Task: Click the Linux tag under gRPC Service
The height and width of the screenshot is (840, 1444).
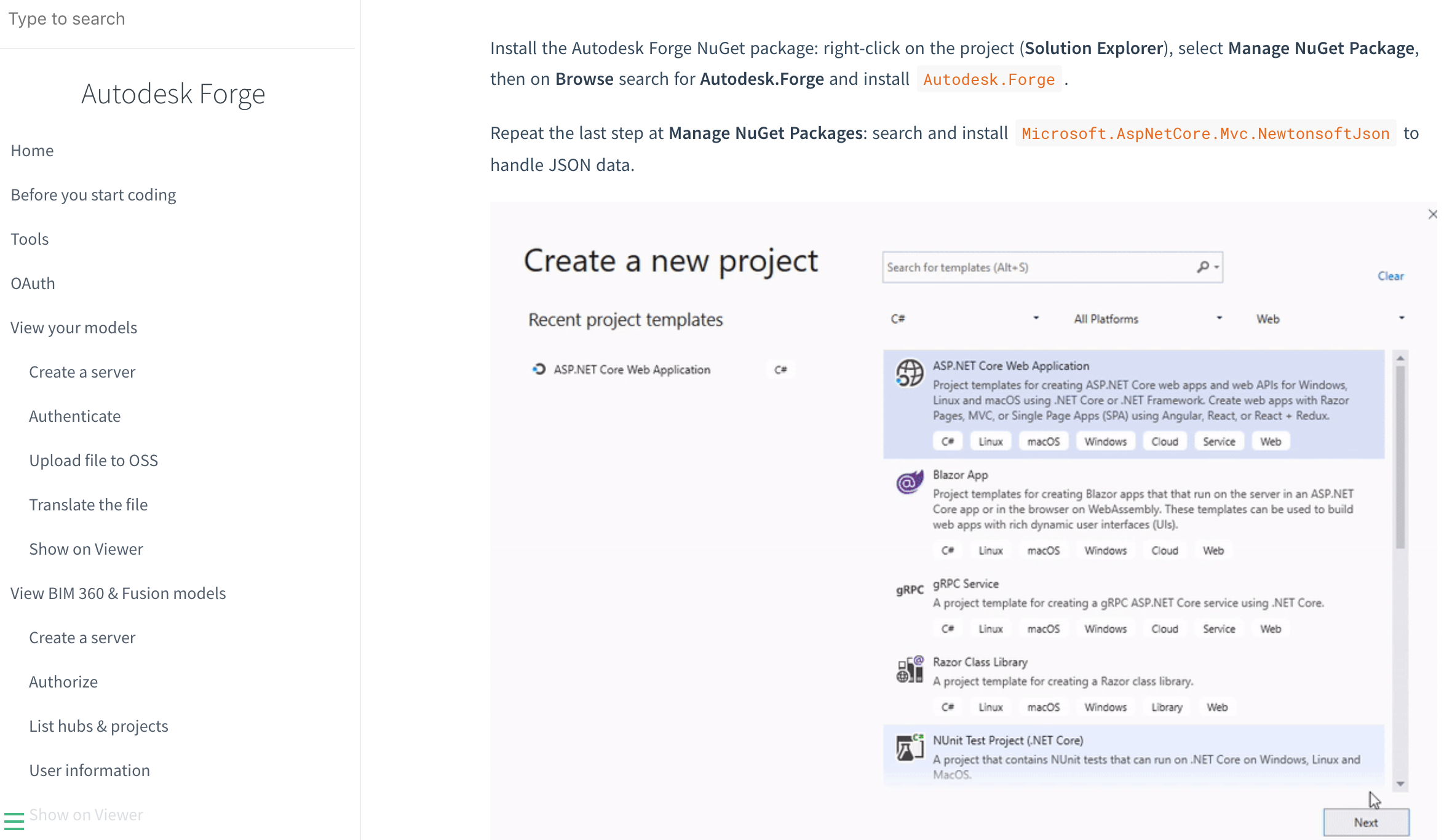Action: (990, 628)
